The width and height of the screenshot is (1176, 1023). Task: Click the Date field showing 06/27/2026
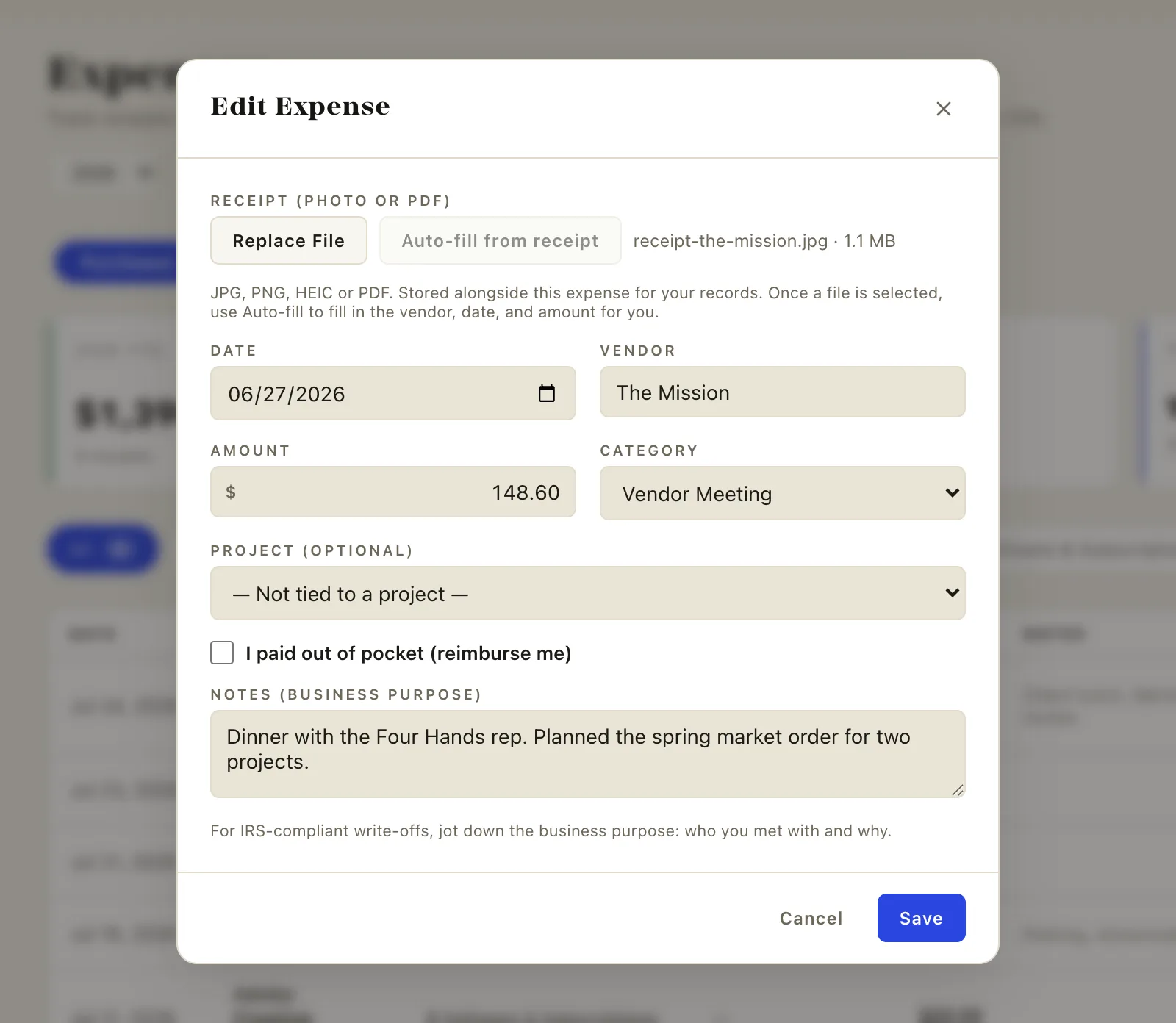(x=393, y=393)
